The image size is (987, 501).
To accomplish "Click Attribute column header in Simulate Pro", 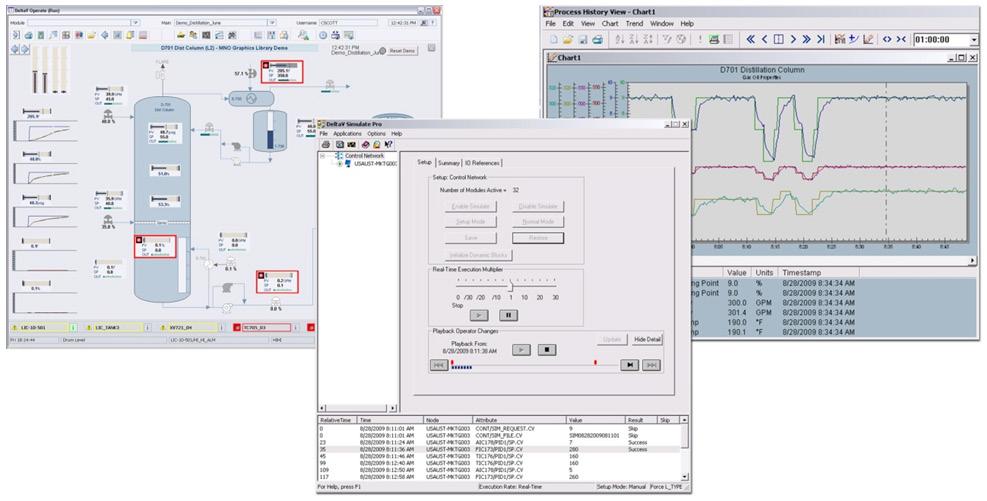I will (519, 419).
